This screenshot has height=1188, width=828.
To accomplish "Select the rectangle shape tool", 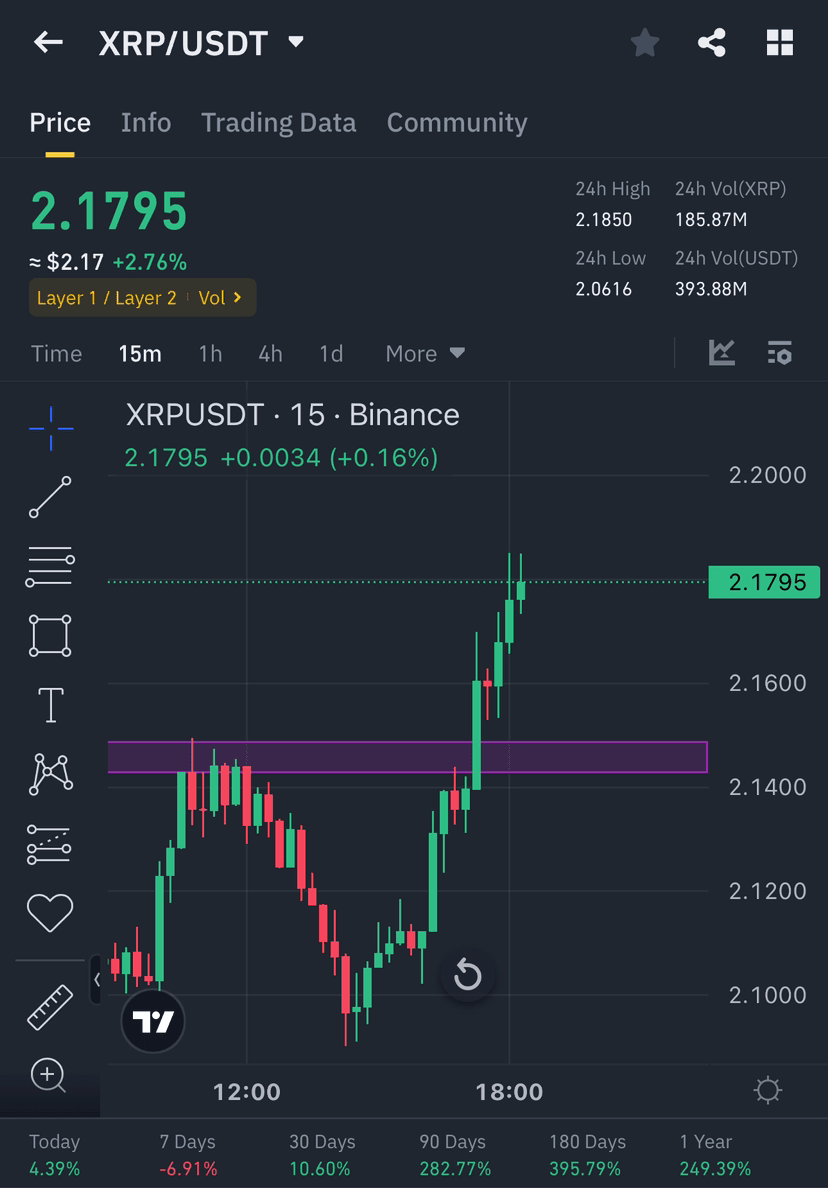I will click(50, 636).
